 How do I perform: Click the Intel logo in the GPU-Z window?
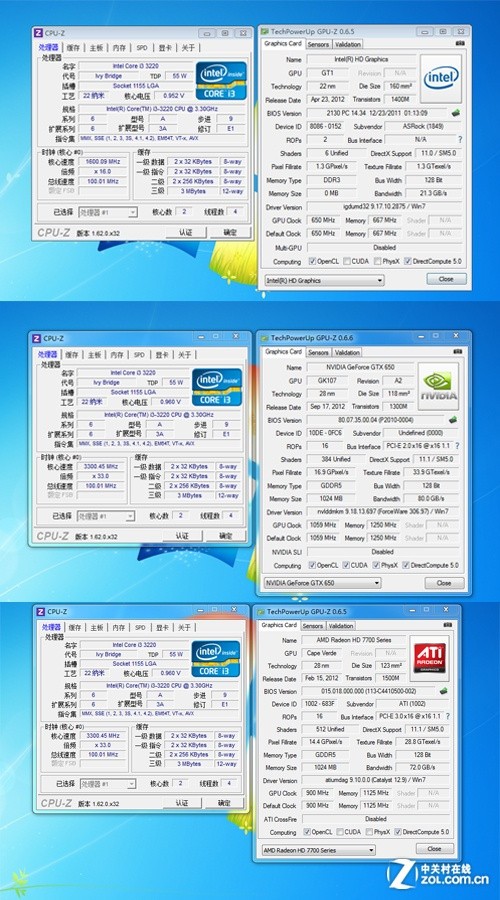(441, 79)
